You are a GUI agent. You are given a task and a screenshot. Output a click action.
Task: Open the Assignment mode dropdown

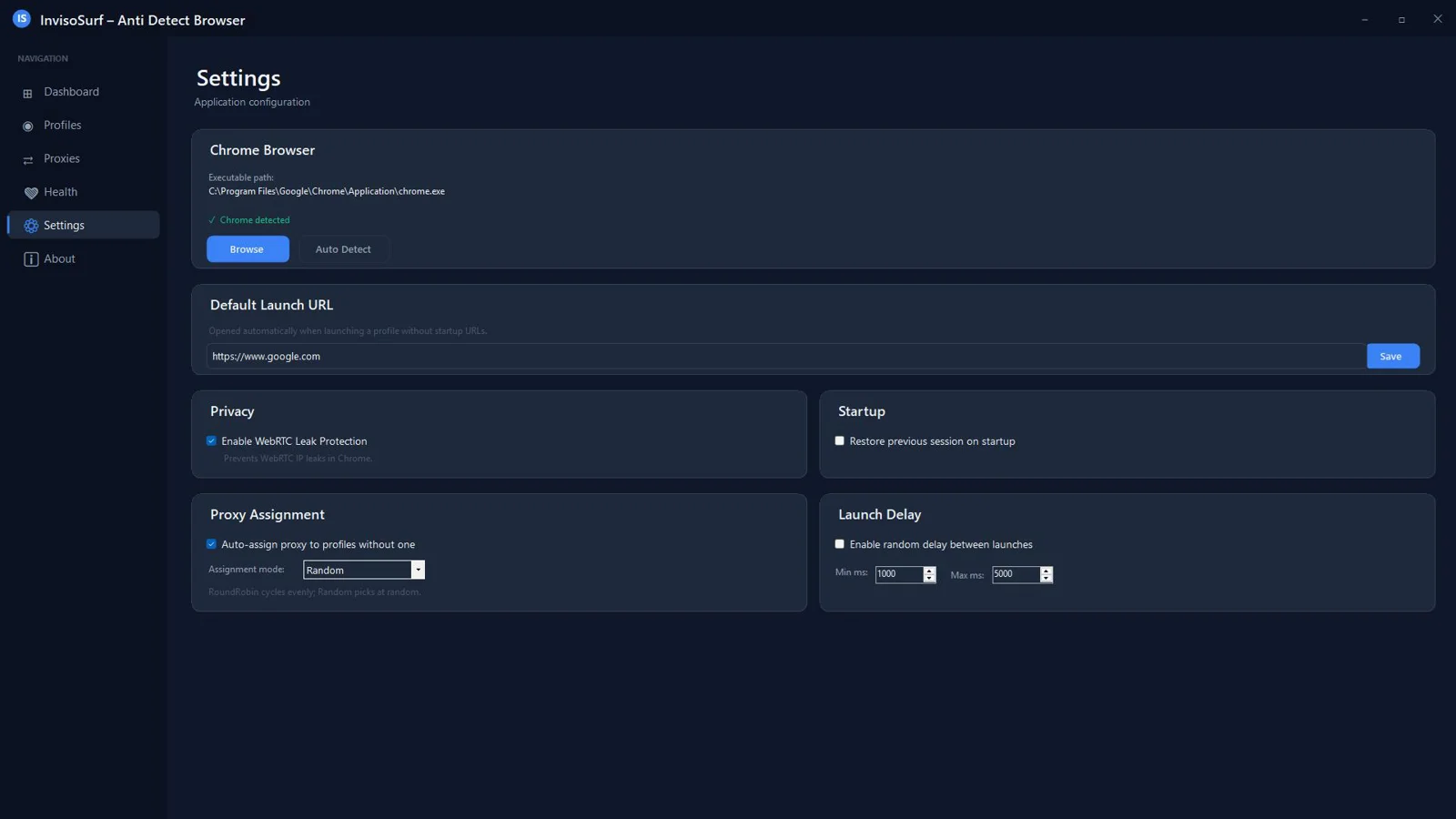click(364, 570)
